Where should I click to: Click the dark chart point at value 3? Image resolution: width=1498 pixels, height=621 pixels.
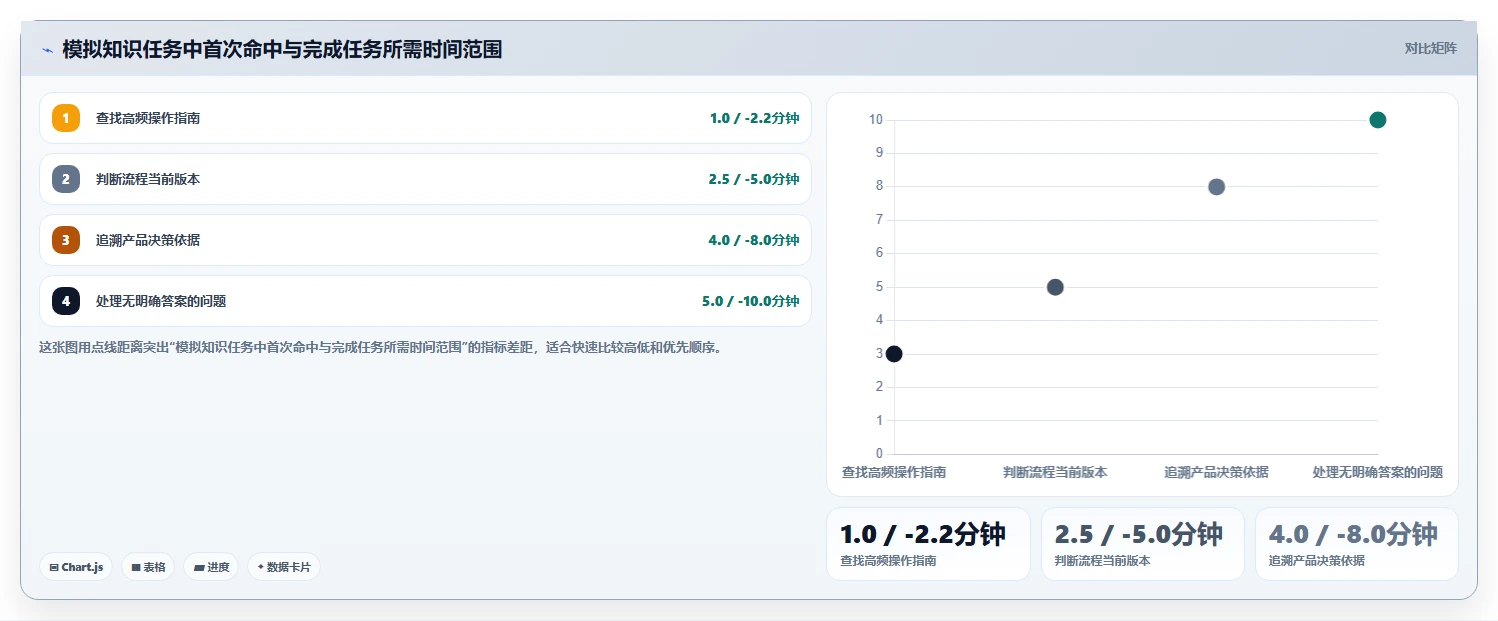coord(894,354)
